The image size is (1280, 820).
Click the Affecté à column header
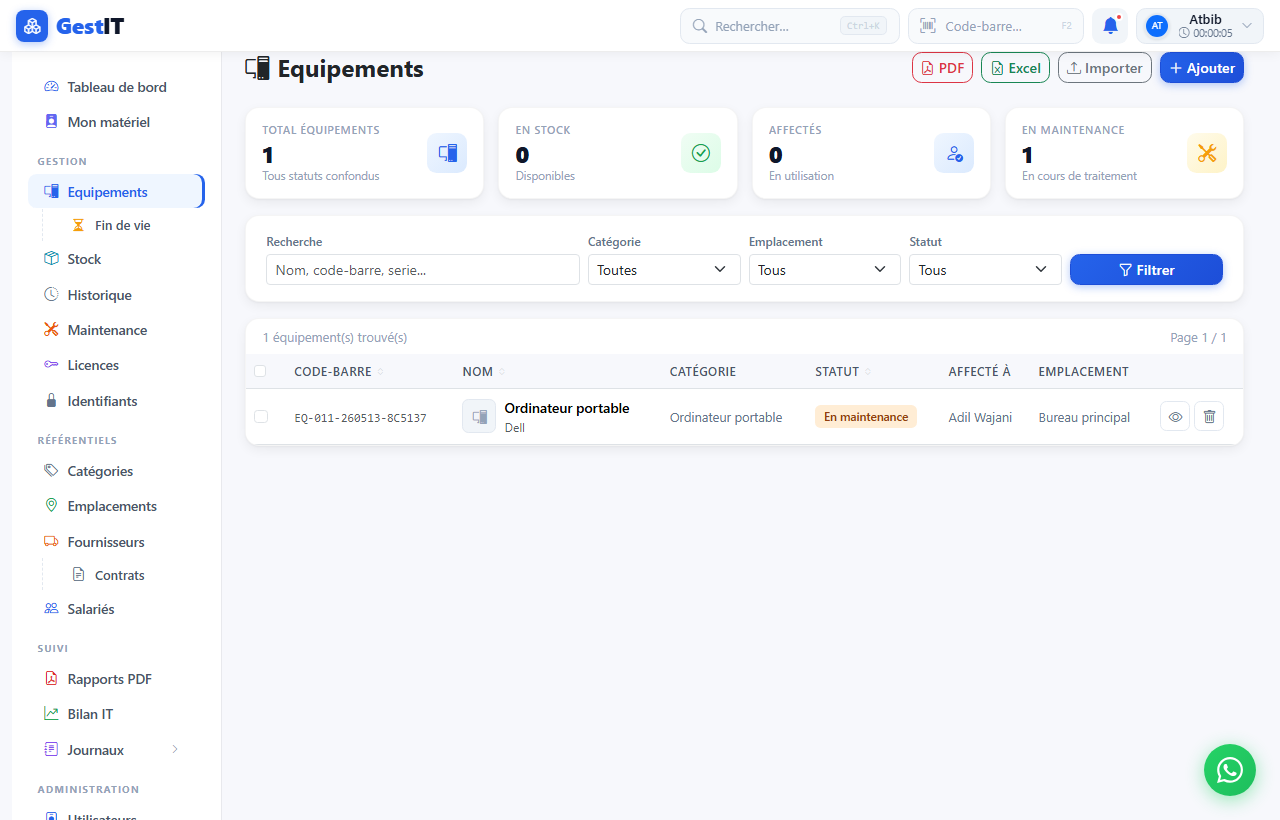tap(980, 372)
